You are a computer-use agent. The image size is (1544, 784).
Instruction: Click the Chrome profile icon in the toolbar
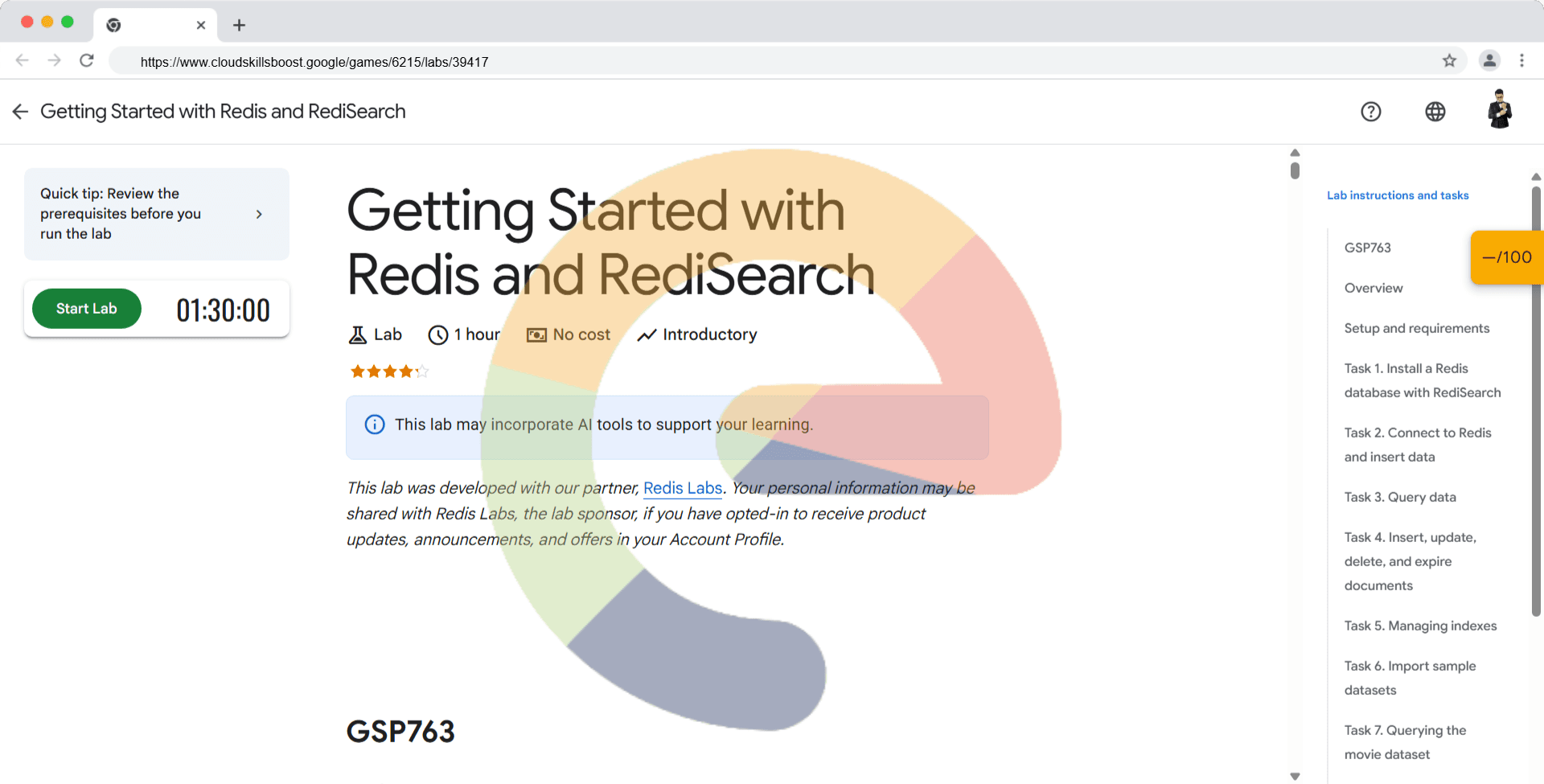coord(1489,61)
